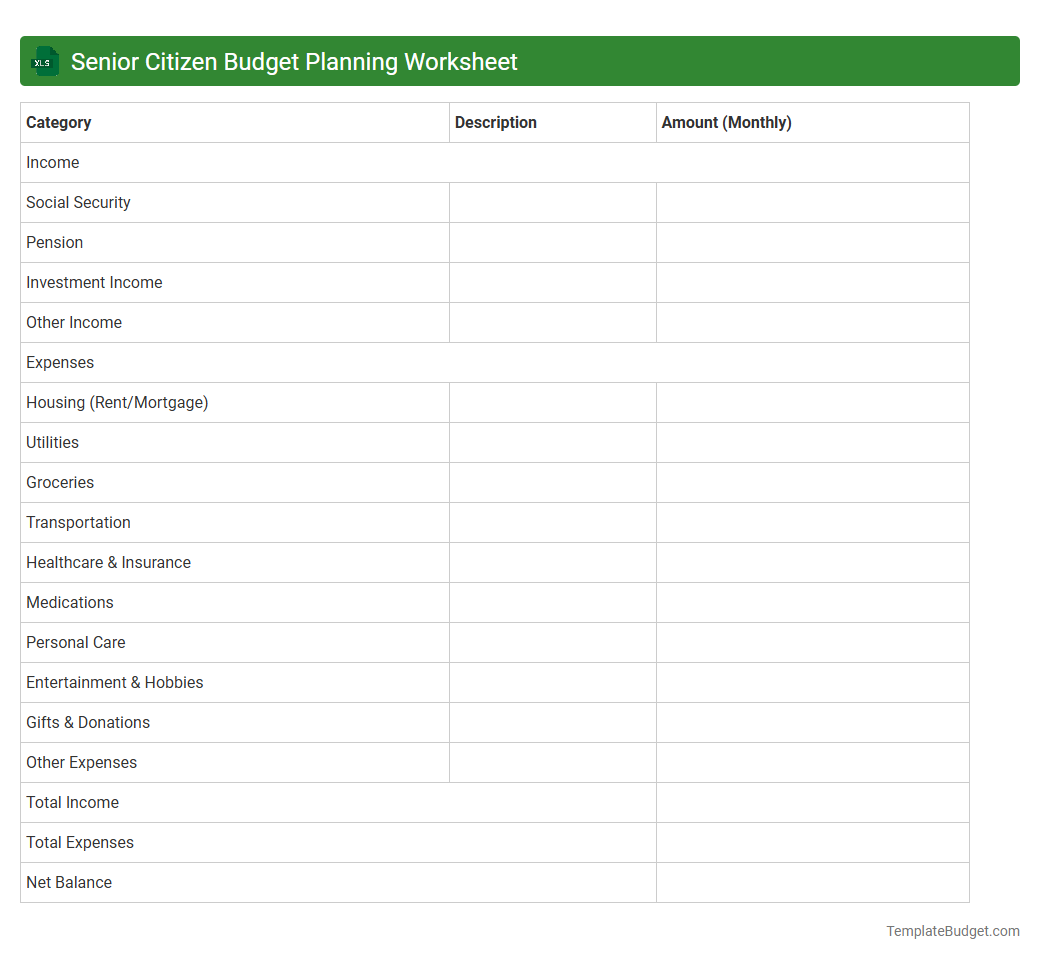Click the green XLS file icon
1040x960 pixels.
(x=44, y=61)
